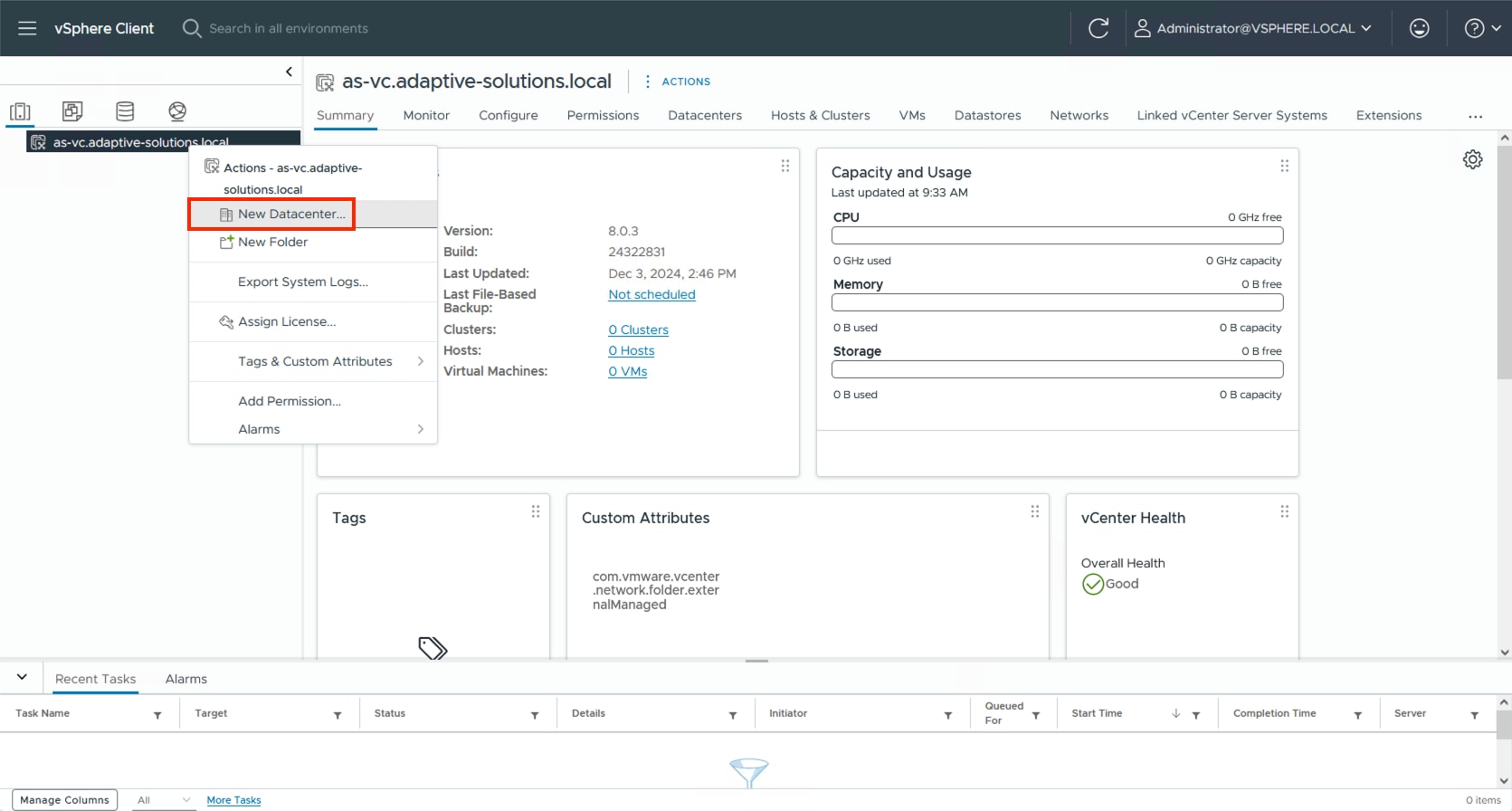
Task: Select as-vc.adaptive-solutions.local tree node
Action: [163, 142]
